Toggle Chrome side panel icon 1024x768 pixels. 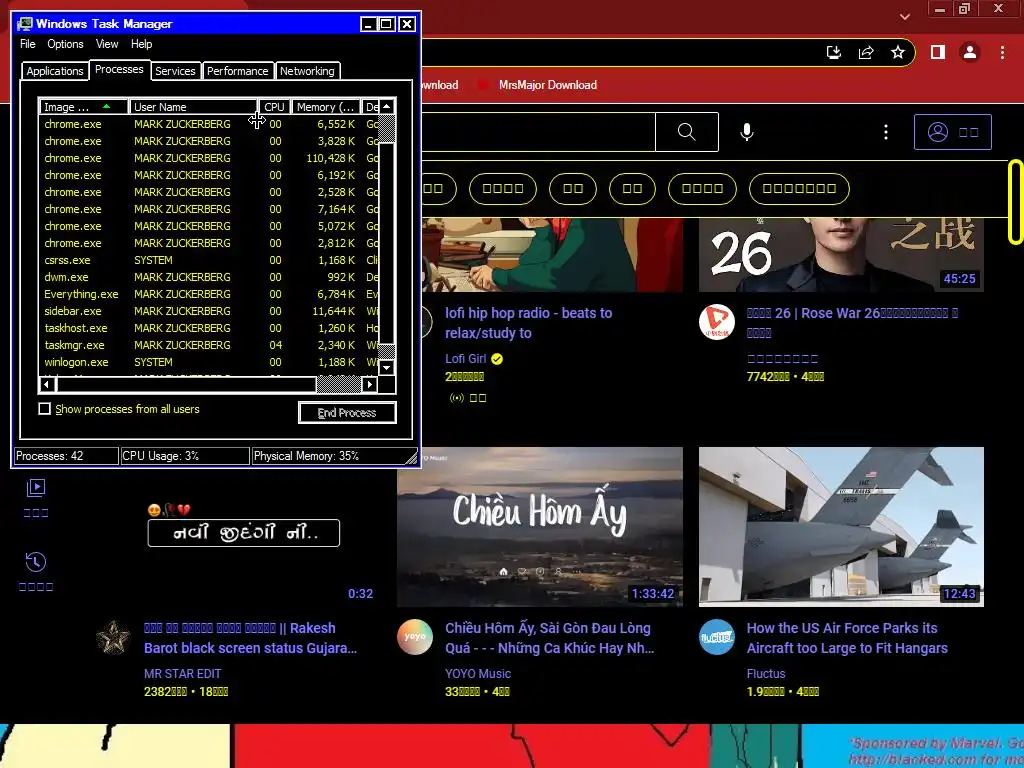[x=938, y=52]
